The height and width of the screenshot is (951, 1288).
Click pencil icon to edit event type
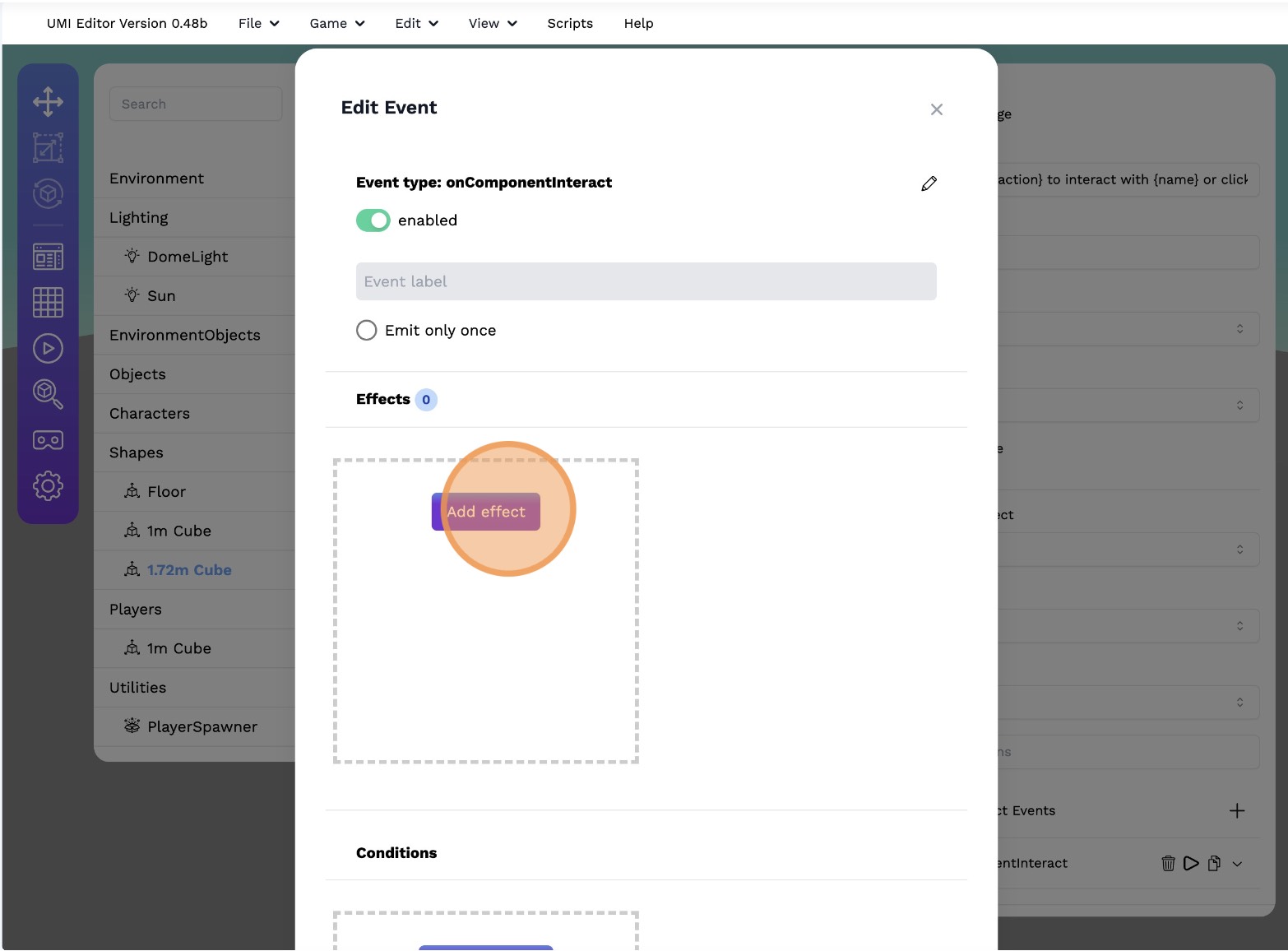[929, 183]
